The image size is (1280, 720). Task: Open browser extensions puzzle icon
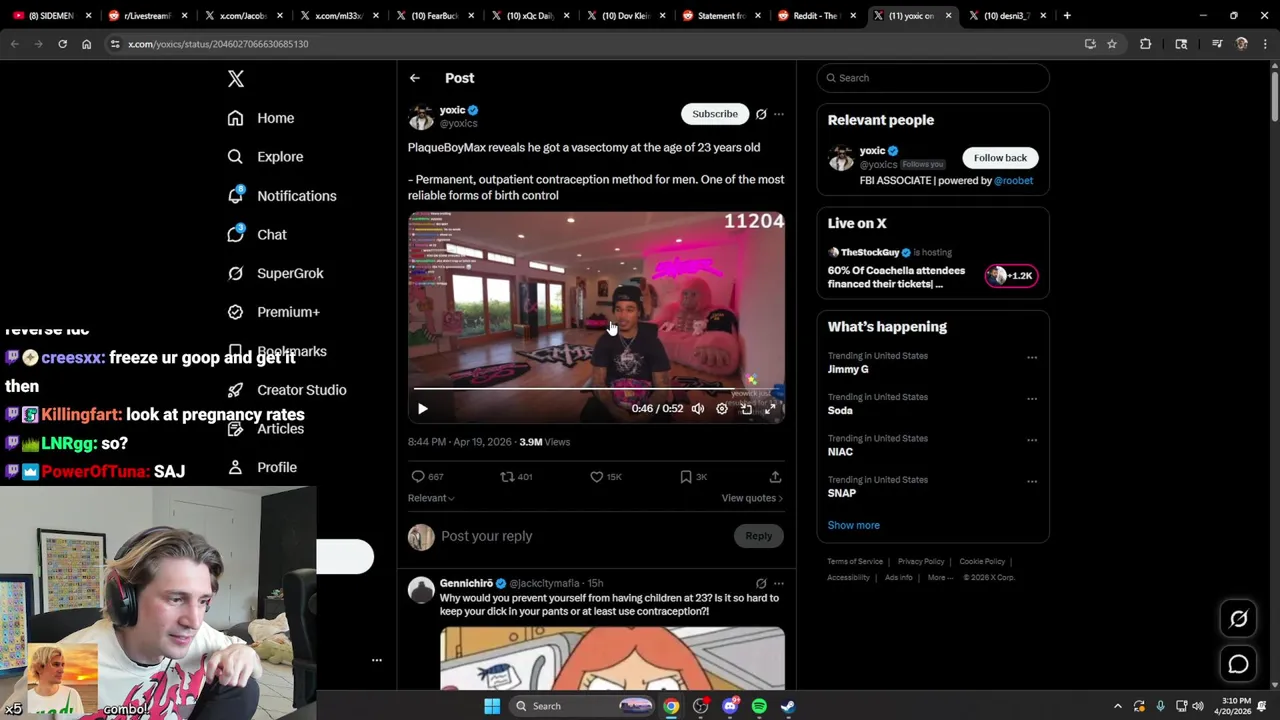tap(1146, 44)
